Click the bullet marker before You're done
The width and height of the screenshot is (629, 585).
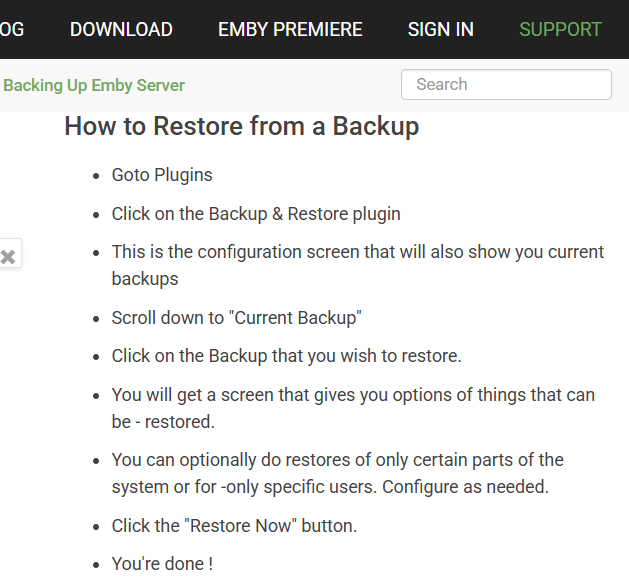pyautogui.click(x=96, y=565)
